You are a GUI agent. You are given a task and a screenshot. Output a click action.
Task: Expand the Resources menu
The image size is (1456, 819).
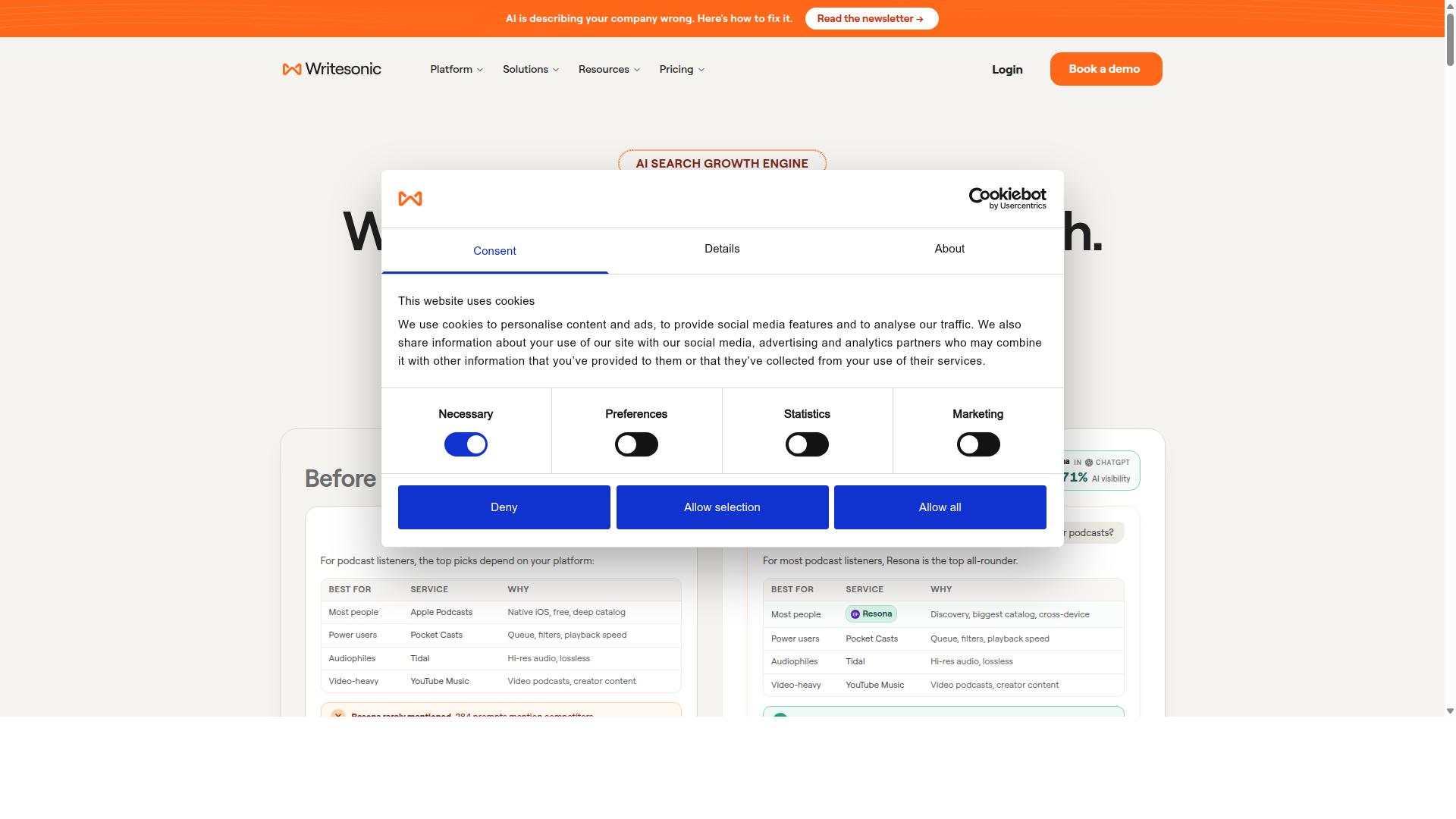[x=609, y=69]
